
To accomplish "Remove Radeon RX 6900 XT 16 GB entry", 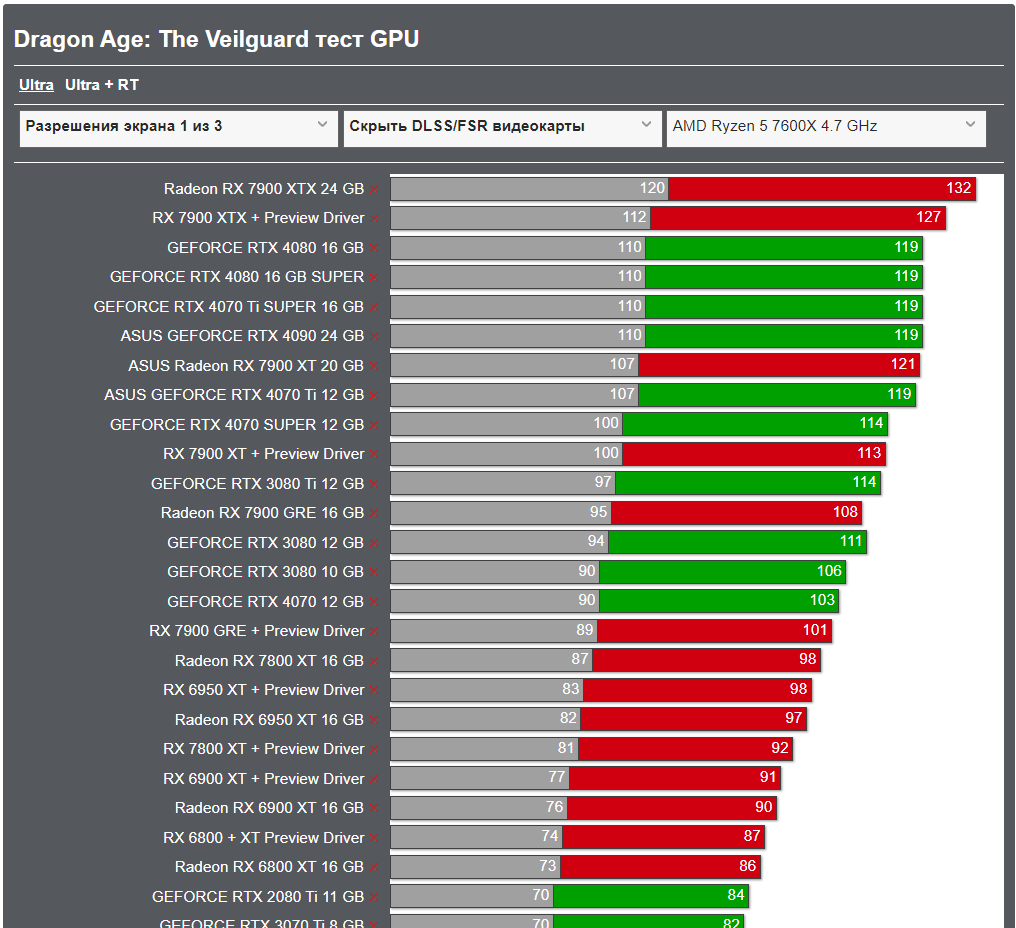I will pyautogui.click(x=374, y=809).
